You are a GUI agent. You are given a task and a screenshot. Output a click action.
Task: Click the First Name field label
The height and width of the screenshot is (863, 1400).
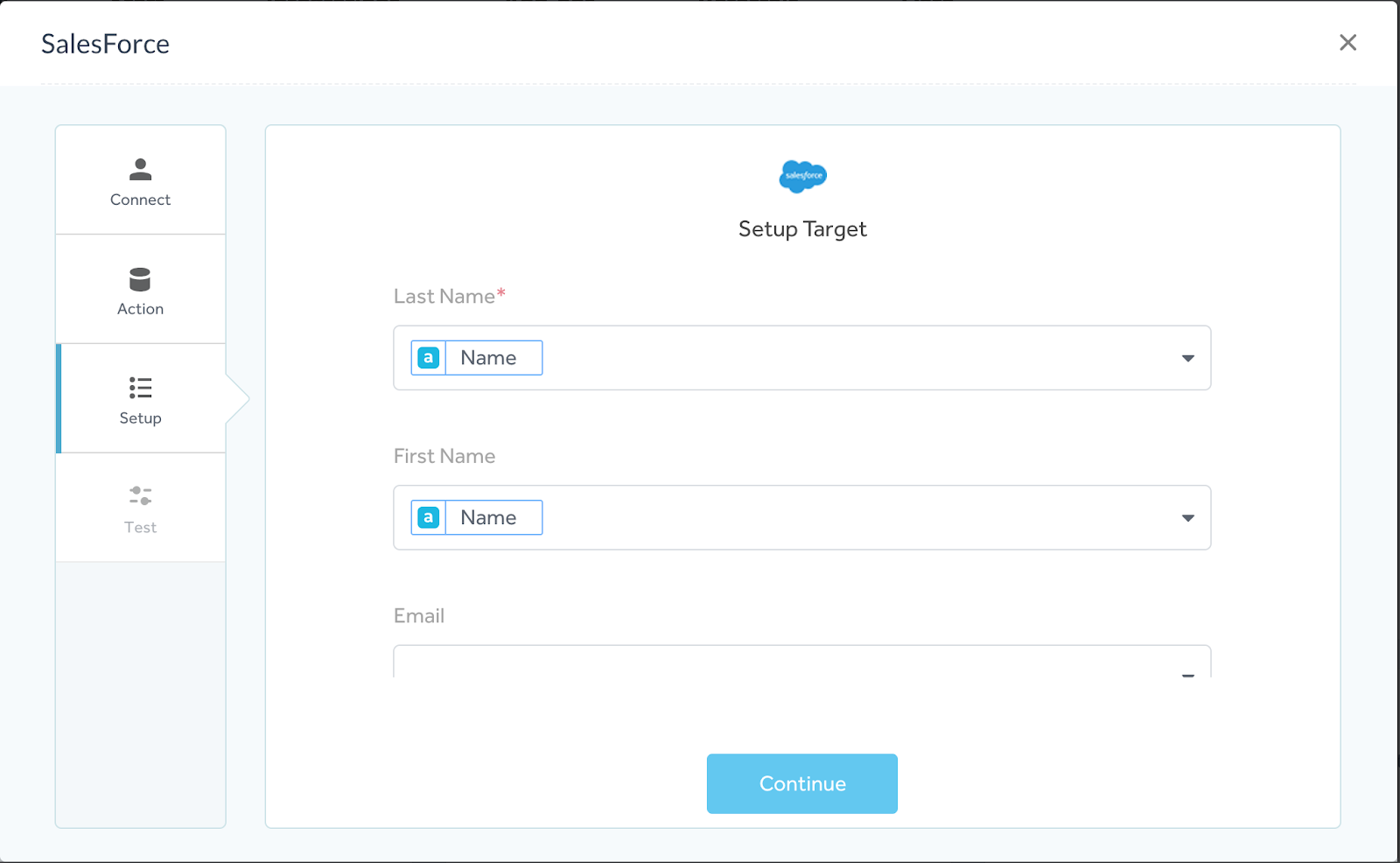[x=444, y=456]
